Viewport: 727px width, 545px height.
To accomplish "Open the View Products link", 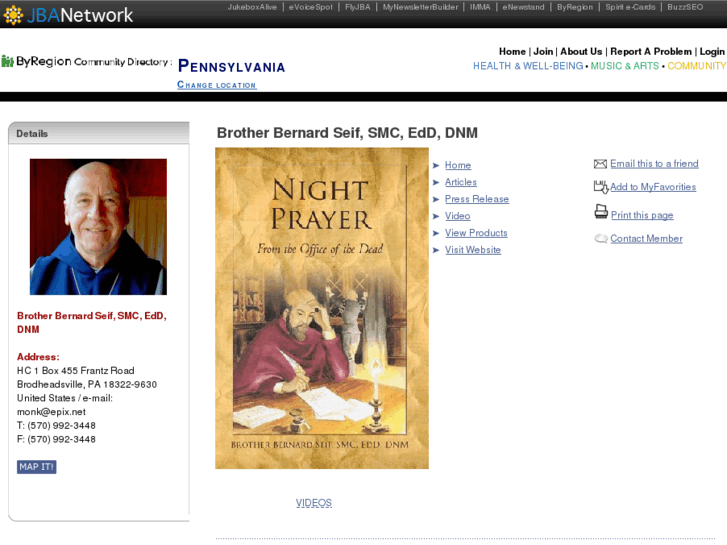I will point(476,233).
